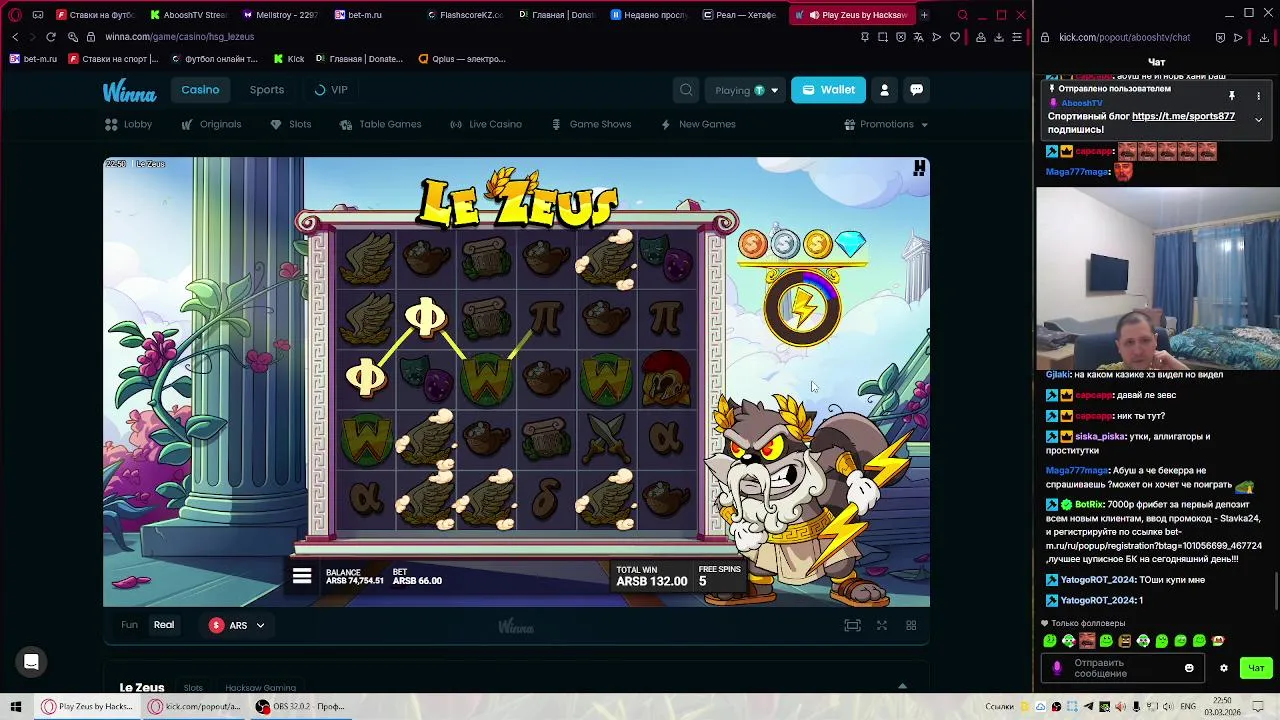Click the kick.com chat address bar
Image resolution: width=1280 pixels, height=720 pixels.
click(x=1125, y=37)
